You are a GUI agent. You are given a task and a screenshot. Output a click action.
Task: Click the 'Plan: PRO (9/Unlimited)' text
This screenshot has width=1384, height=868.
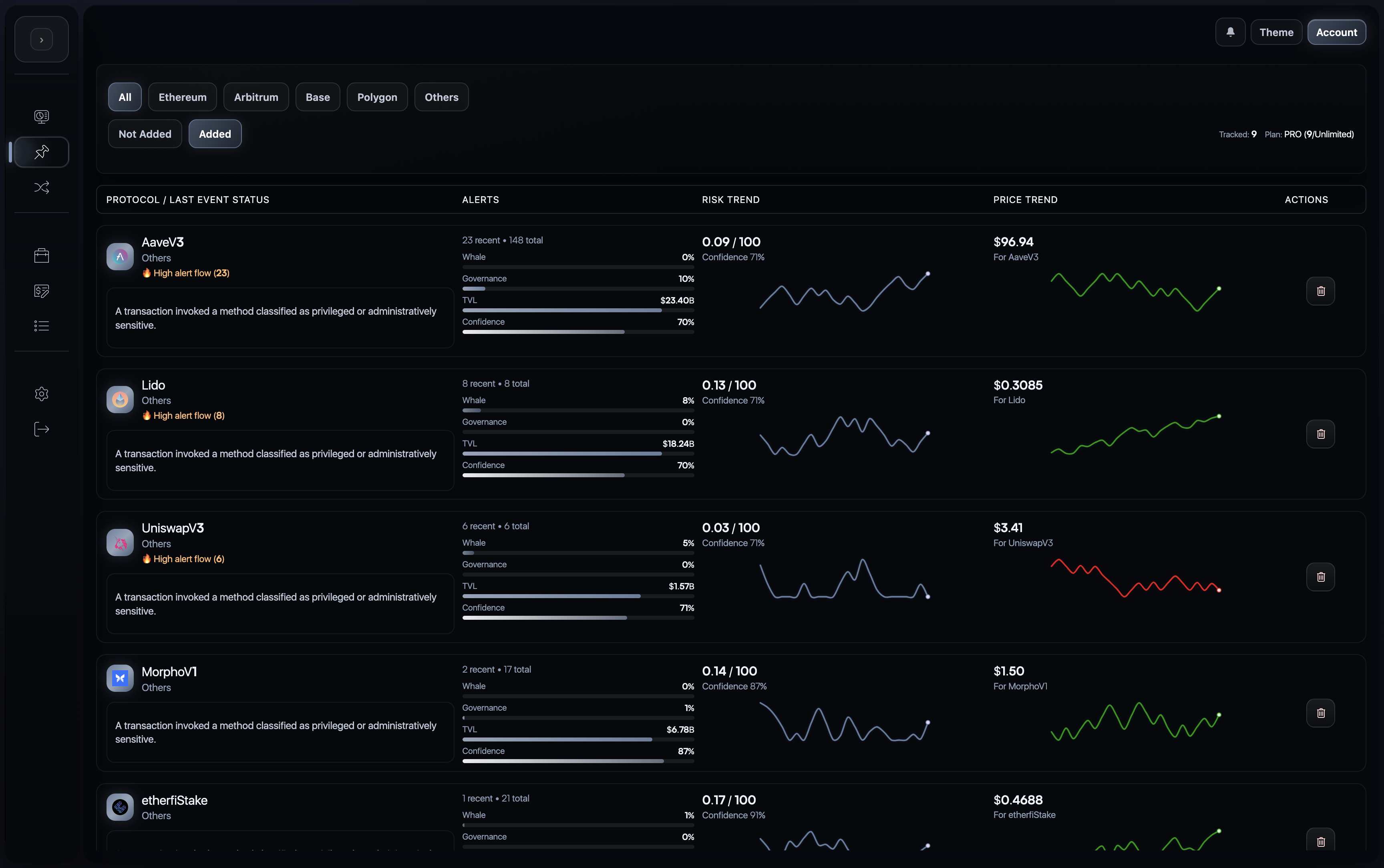click(1309, 135)
